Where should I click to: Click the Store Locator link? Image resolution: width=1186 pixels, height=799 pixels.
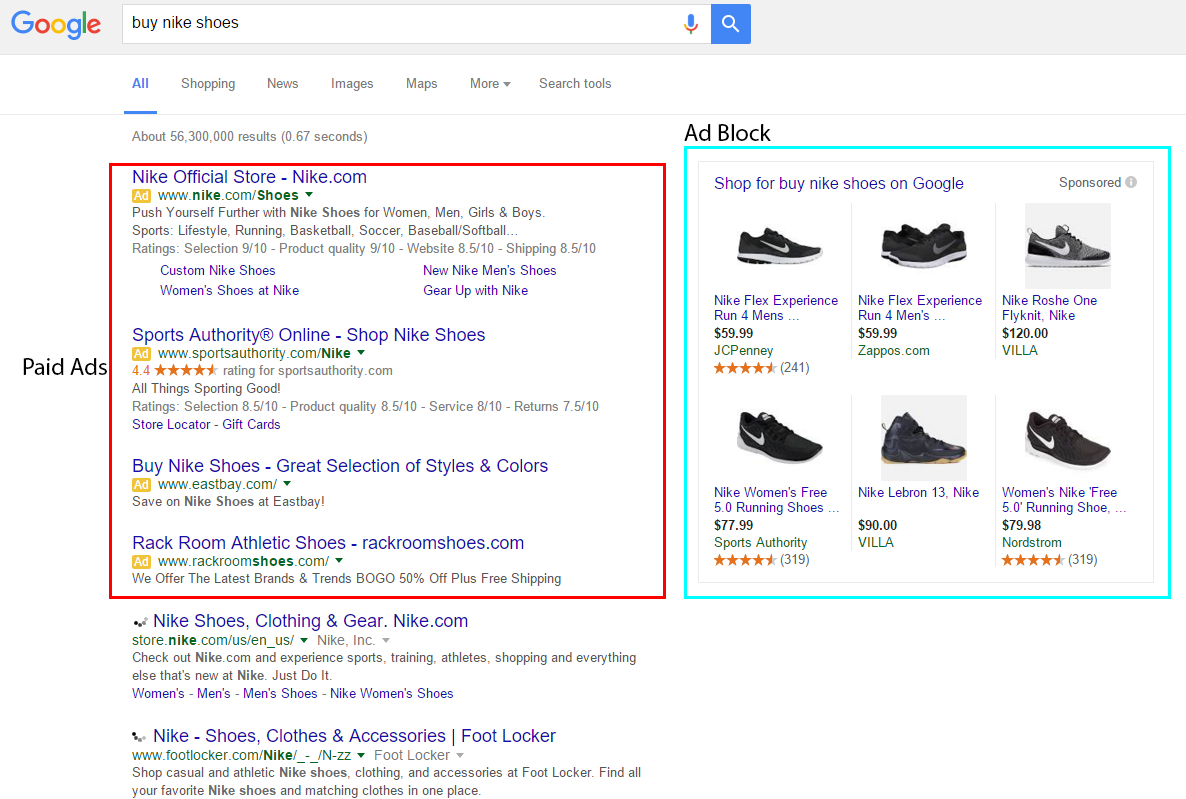click(171, 425)
